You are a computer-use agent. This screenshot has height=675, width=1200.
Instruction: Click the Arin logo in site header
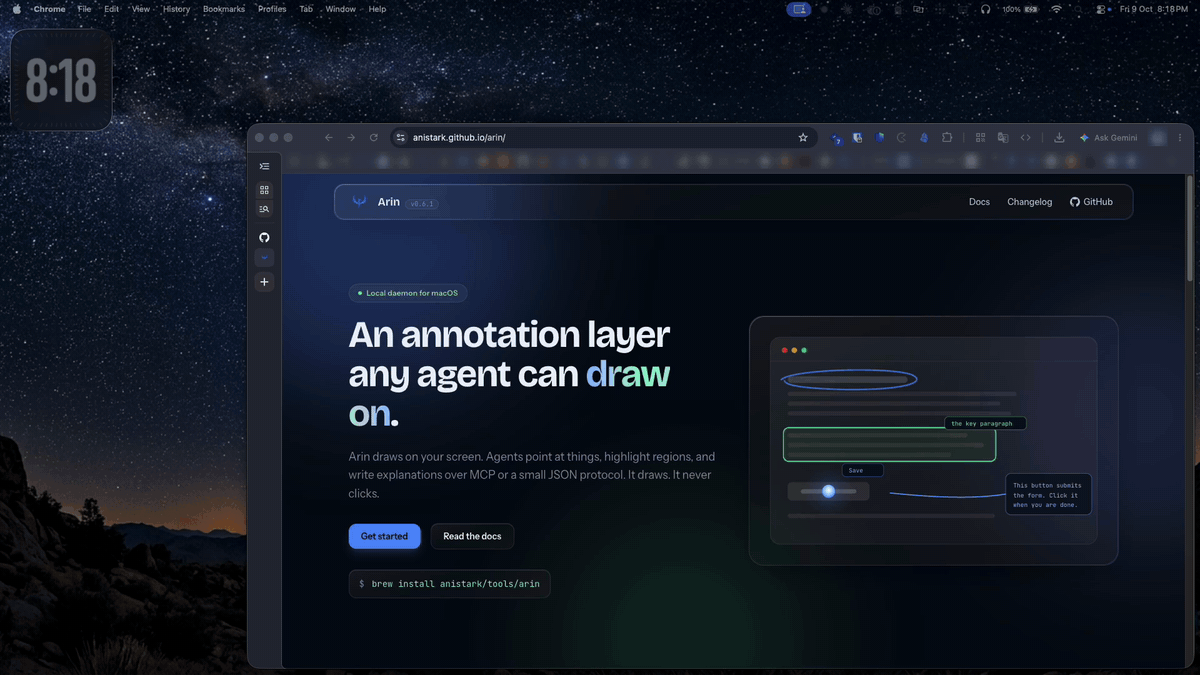click(x=359, y=202)
